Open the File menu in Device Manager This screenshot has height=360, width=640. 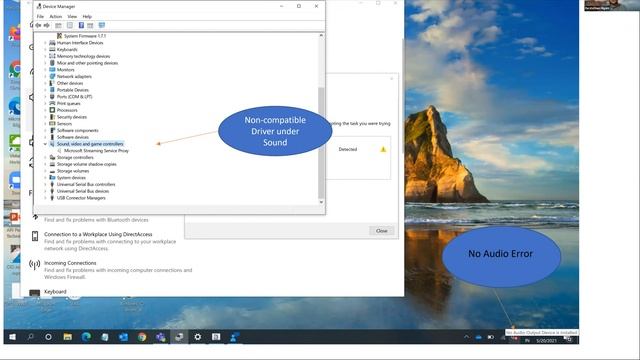point(40,17)
